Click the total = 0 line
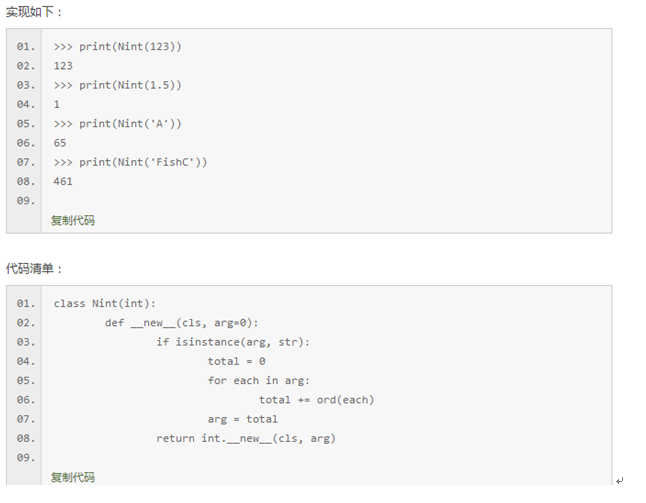This screenshot has height=503, width=646. [236, 361]
